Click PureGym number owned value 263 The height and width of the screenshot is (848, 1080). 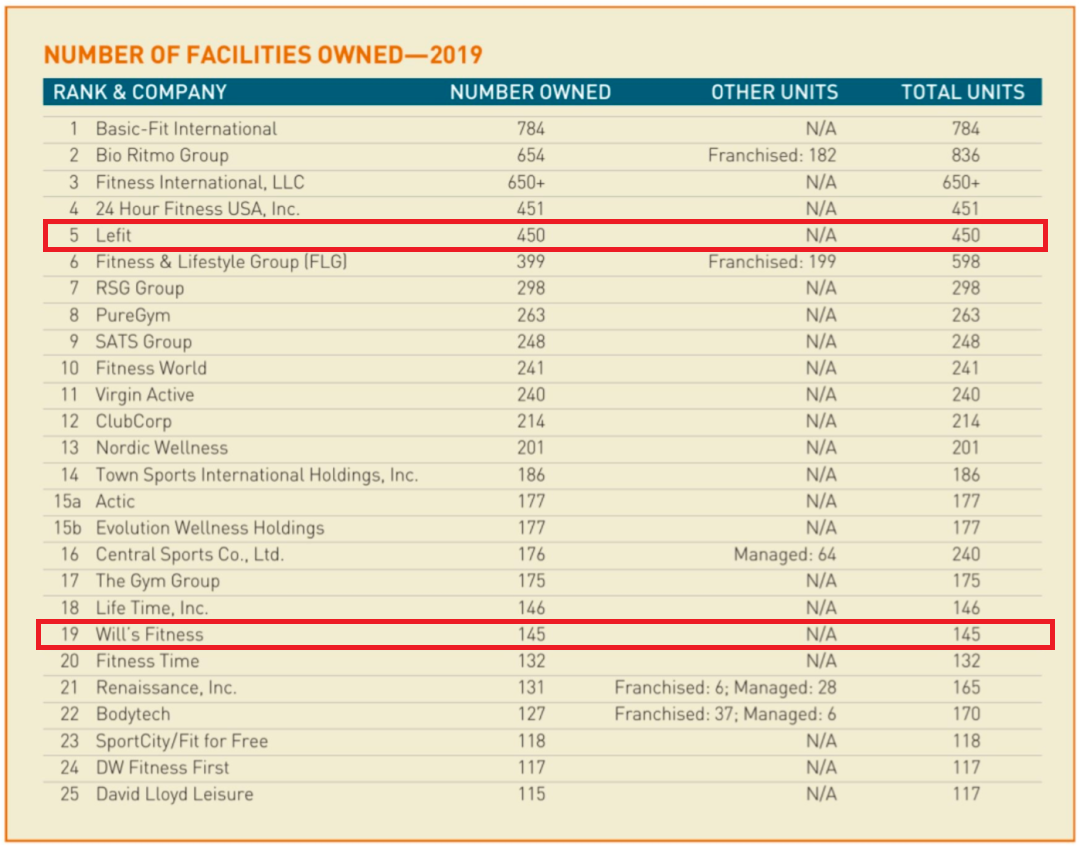[531, 316]
